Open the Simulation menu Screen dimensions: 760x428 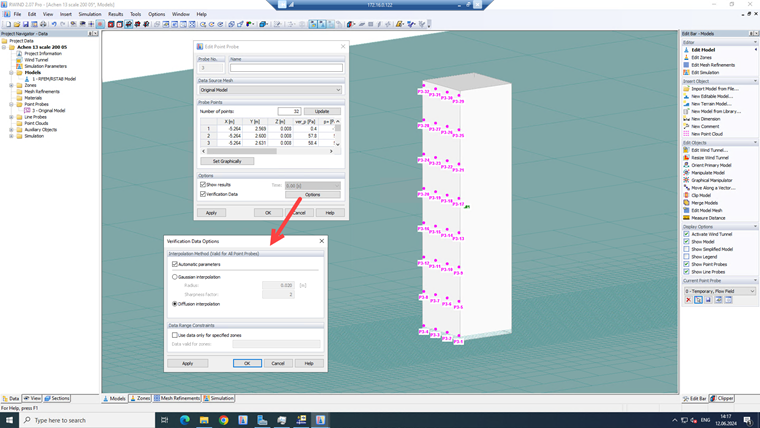(x=90, y=14)
